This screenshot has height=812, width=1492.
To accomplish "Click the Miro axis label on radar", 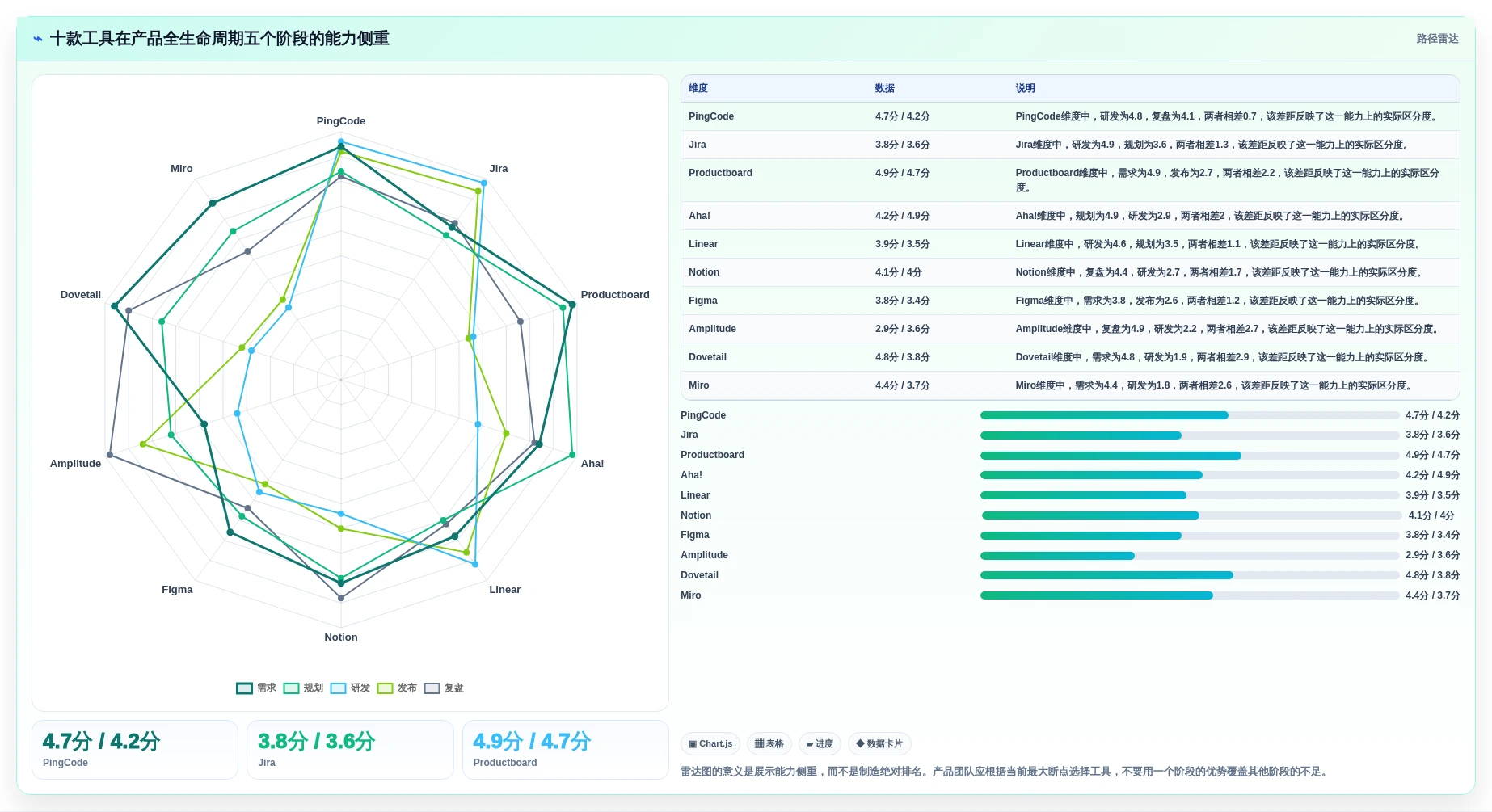I will click(182, 169).
